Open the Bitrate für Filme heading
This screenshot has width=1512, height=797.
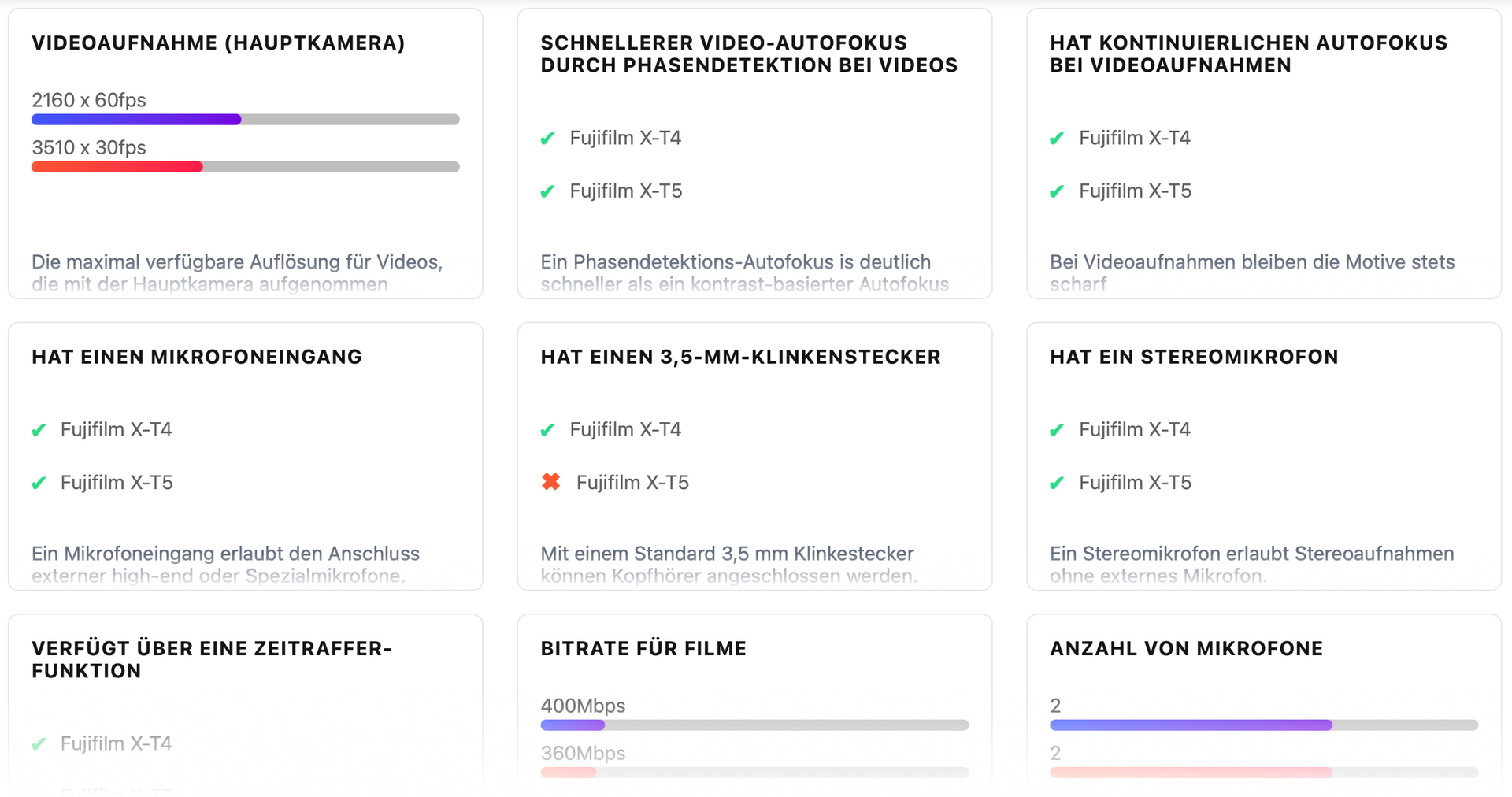(x=643, y=649)
